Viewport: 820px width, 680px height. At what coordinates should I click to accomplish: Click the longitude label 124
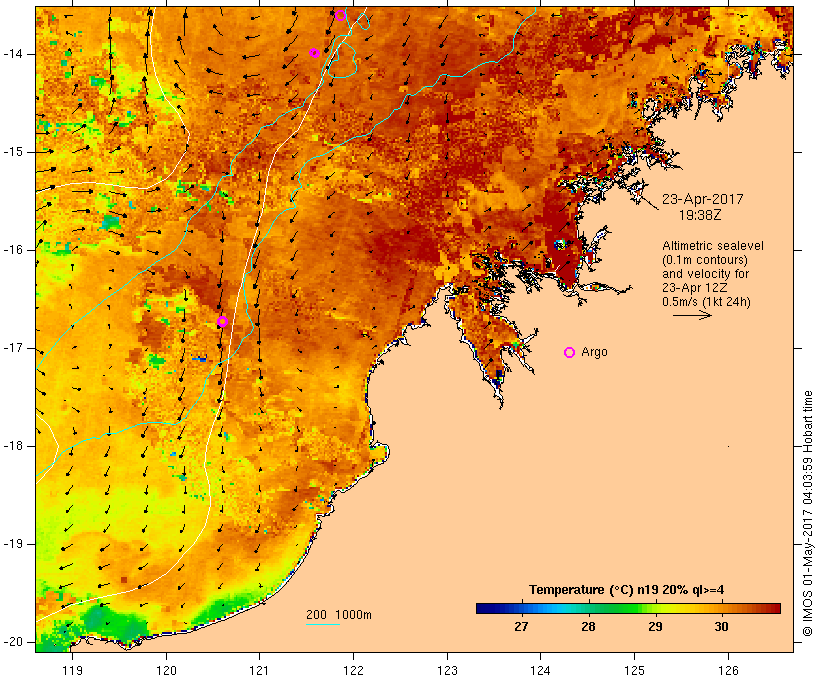coord(540,671)
